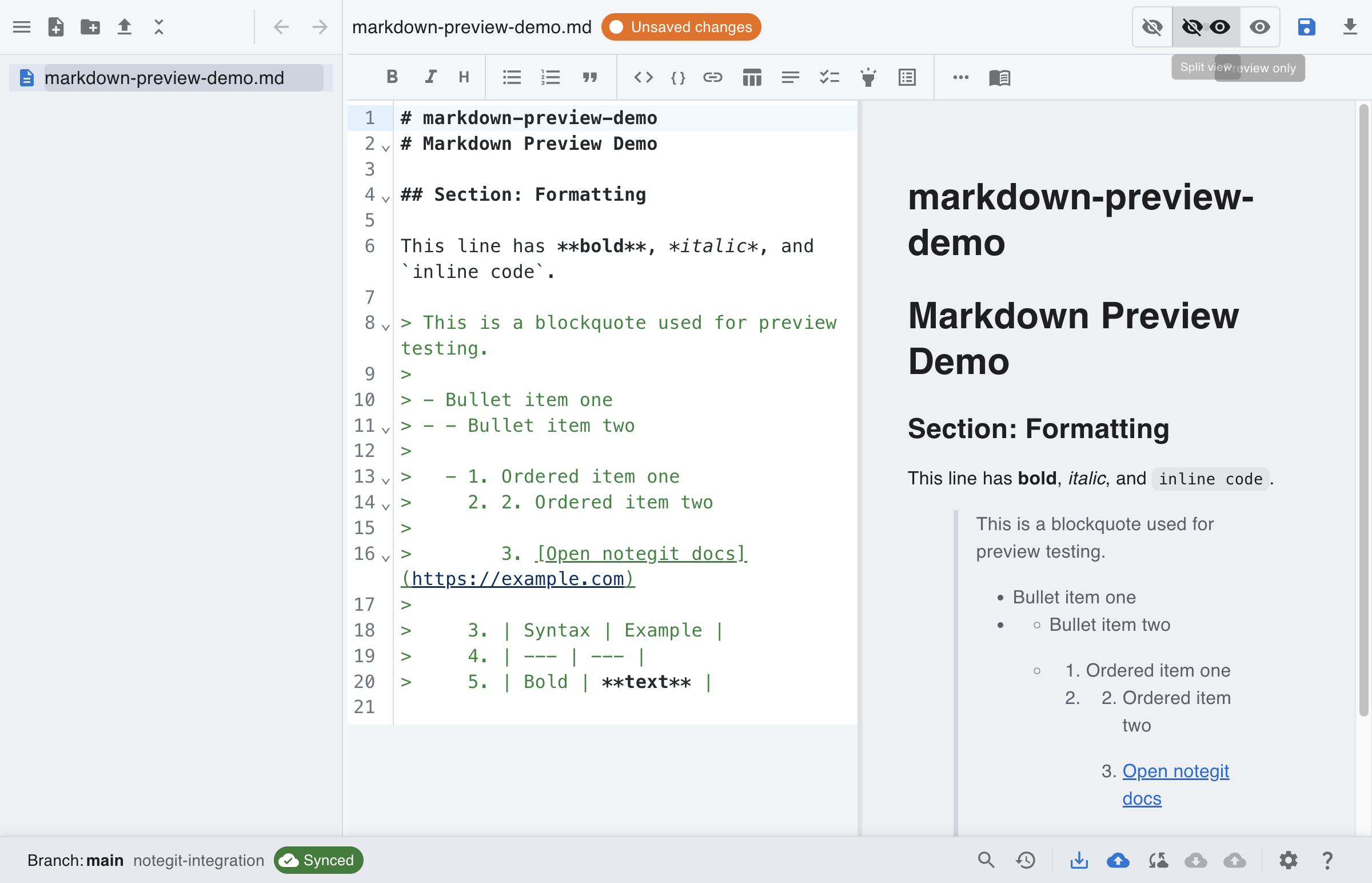This screenshot has width=1372, height=883.
Task: Toggle the sidebar hamburger menu
Action: (x=22, y=27)
